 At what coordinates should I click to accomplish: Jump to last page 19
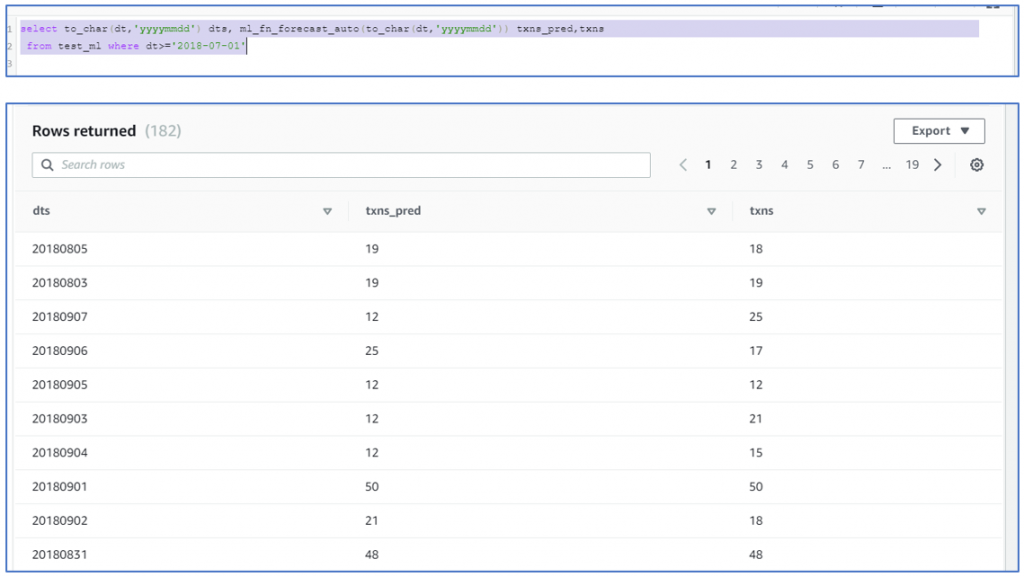coord(912,165)
